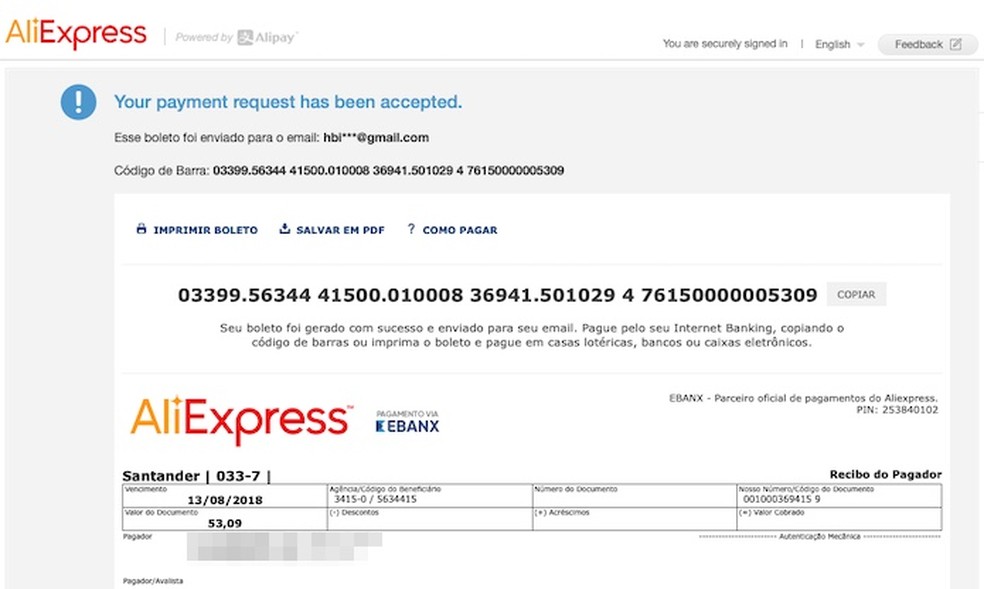Click the Vencimento date 13/08/2018 field

227,497
